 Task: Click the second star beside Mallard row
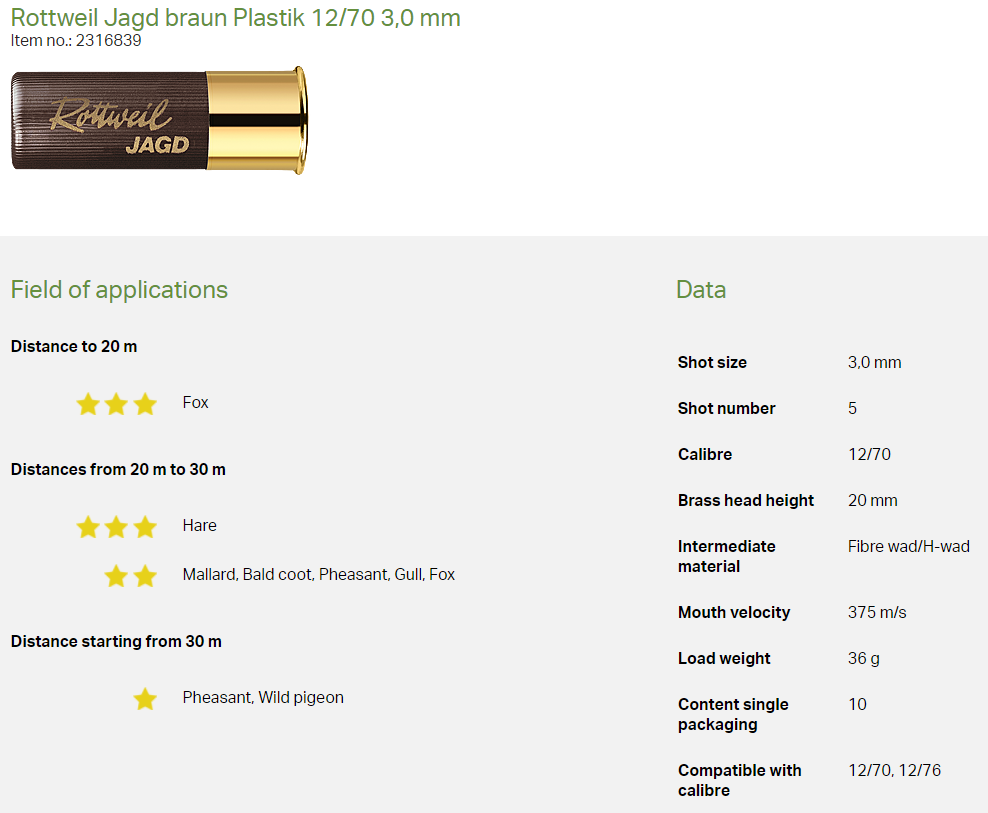[145, 576]
